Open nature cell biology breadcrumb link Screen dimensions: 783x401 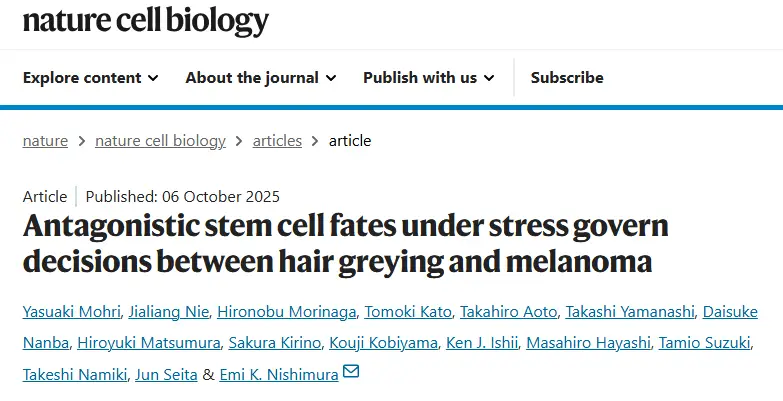(x=160, y=141)
